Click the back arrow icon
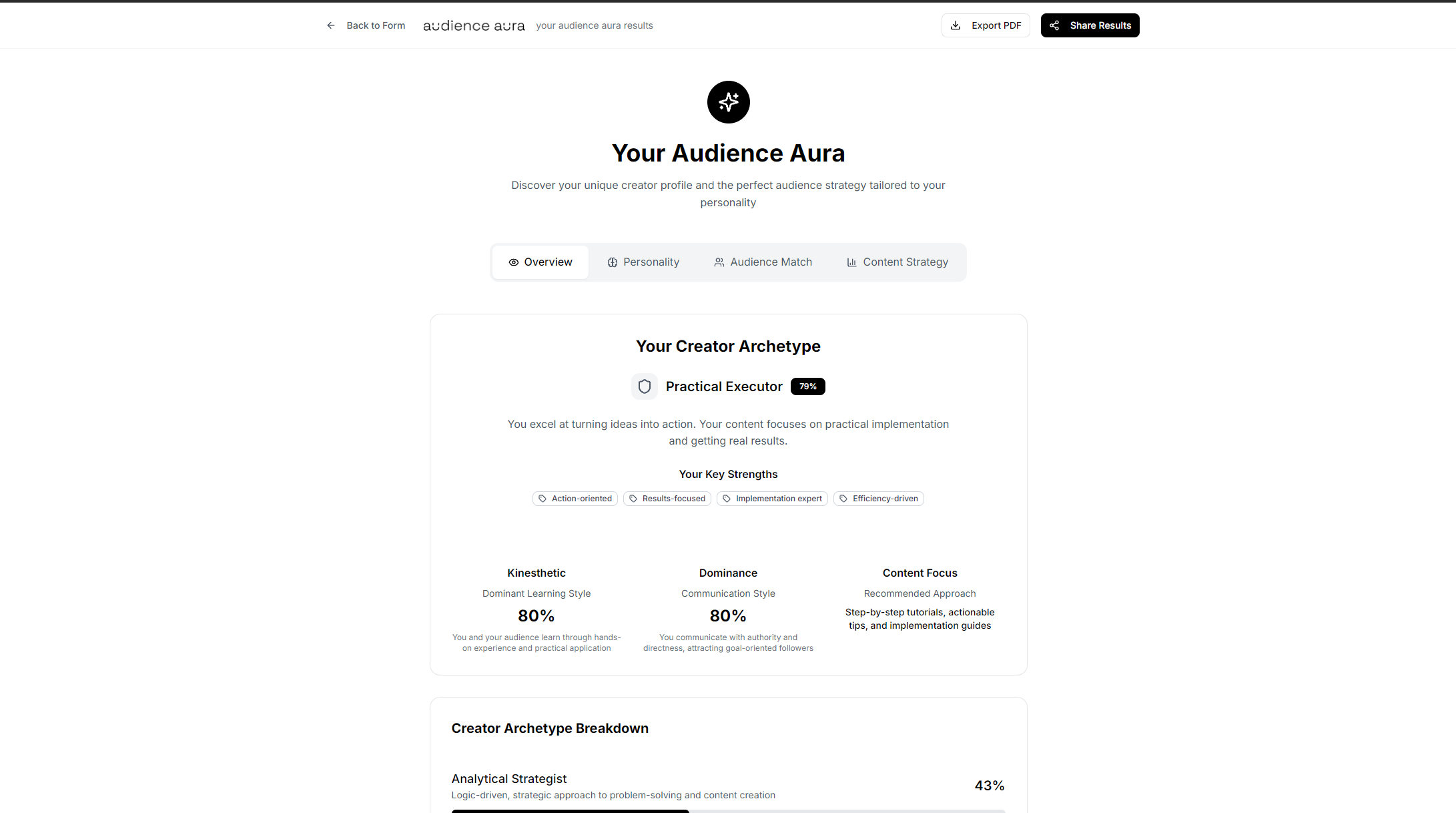Image resolution: width=1456 pixels, height=813 pixels. tap(330, 25)
